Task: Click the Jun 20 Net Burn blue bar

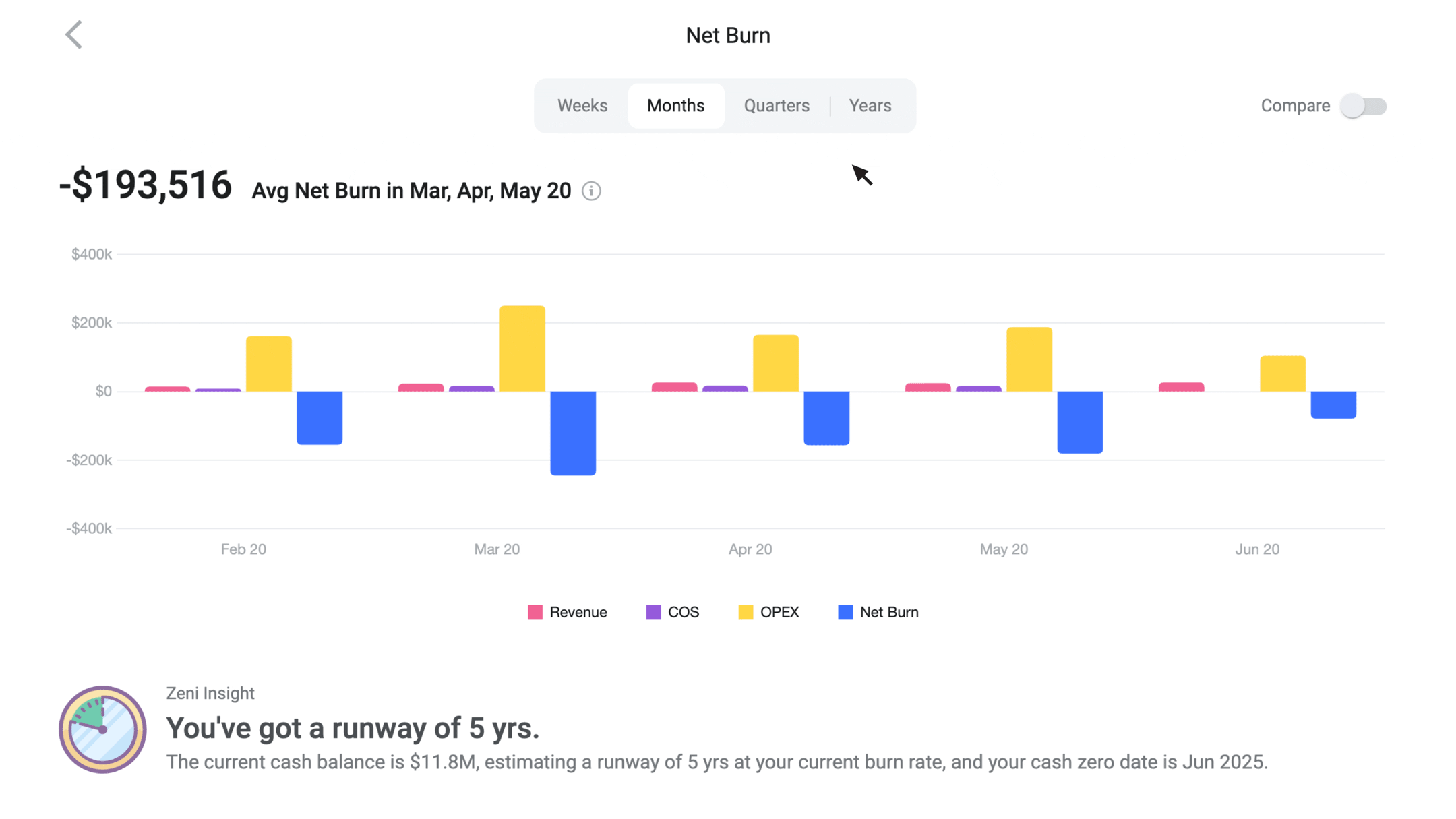Action: 1333,404
